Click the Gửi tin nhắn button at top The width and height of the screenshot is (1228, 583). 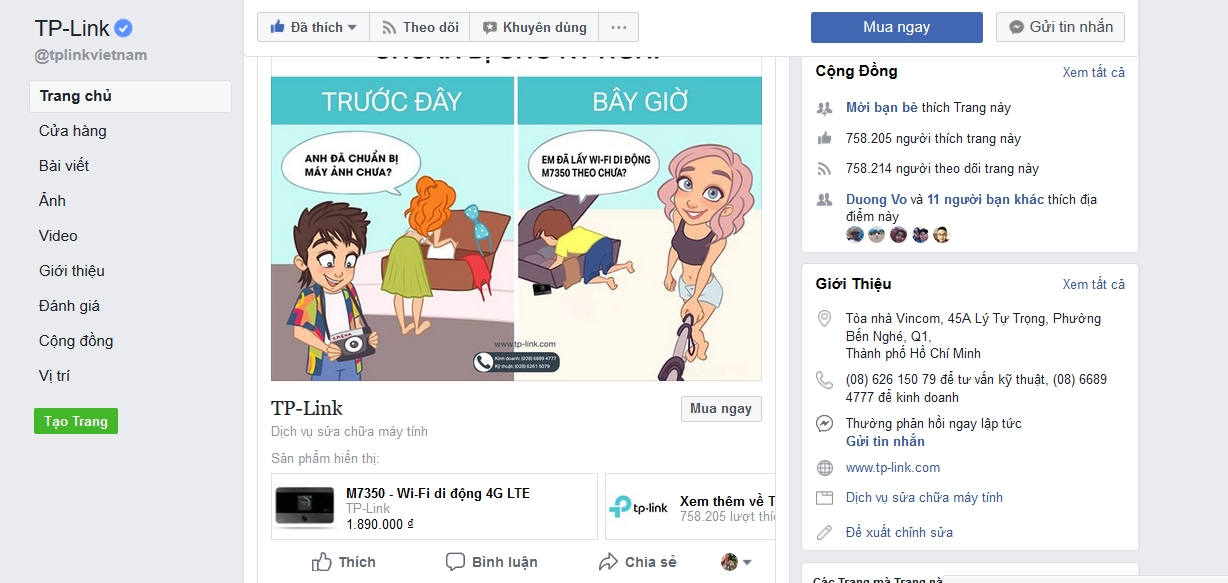coord(1061,27)
